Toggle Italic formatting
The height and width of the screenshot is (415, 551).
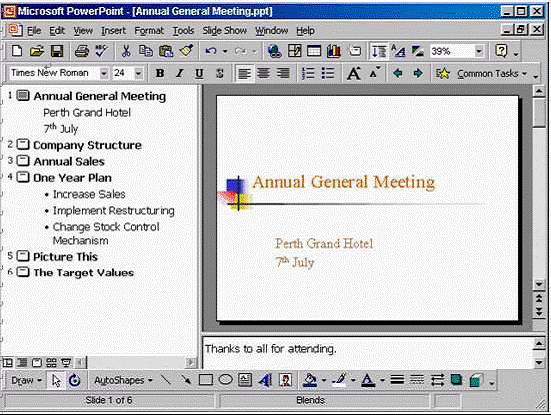[180, 73]
